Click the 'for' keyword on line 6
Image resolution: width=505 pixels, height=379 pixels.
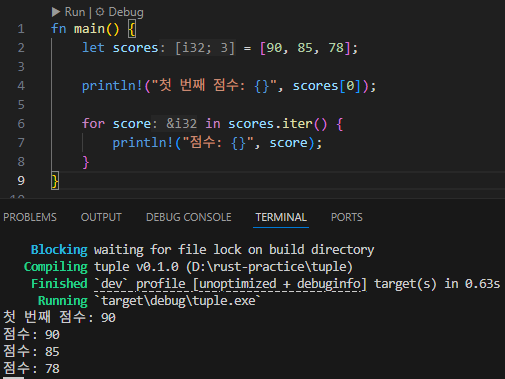point(93,124)
